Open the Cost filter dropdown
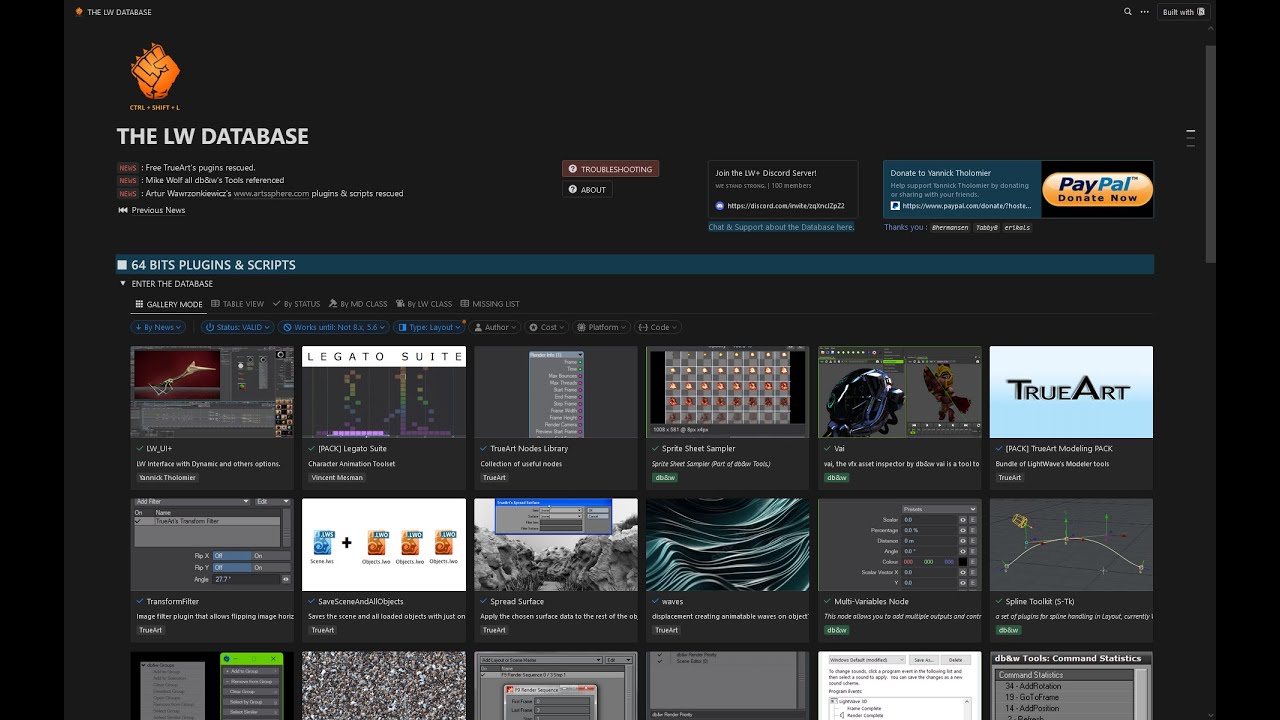Screen dimensions: 1280x720 click(548, 327)
